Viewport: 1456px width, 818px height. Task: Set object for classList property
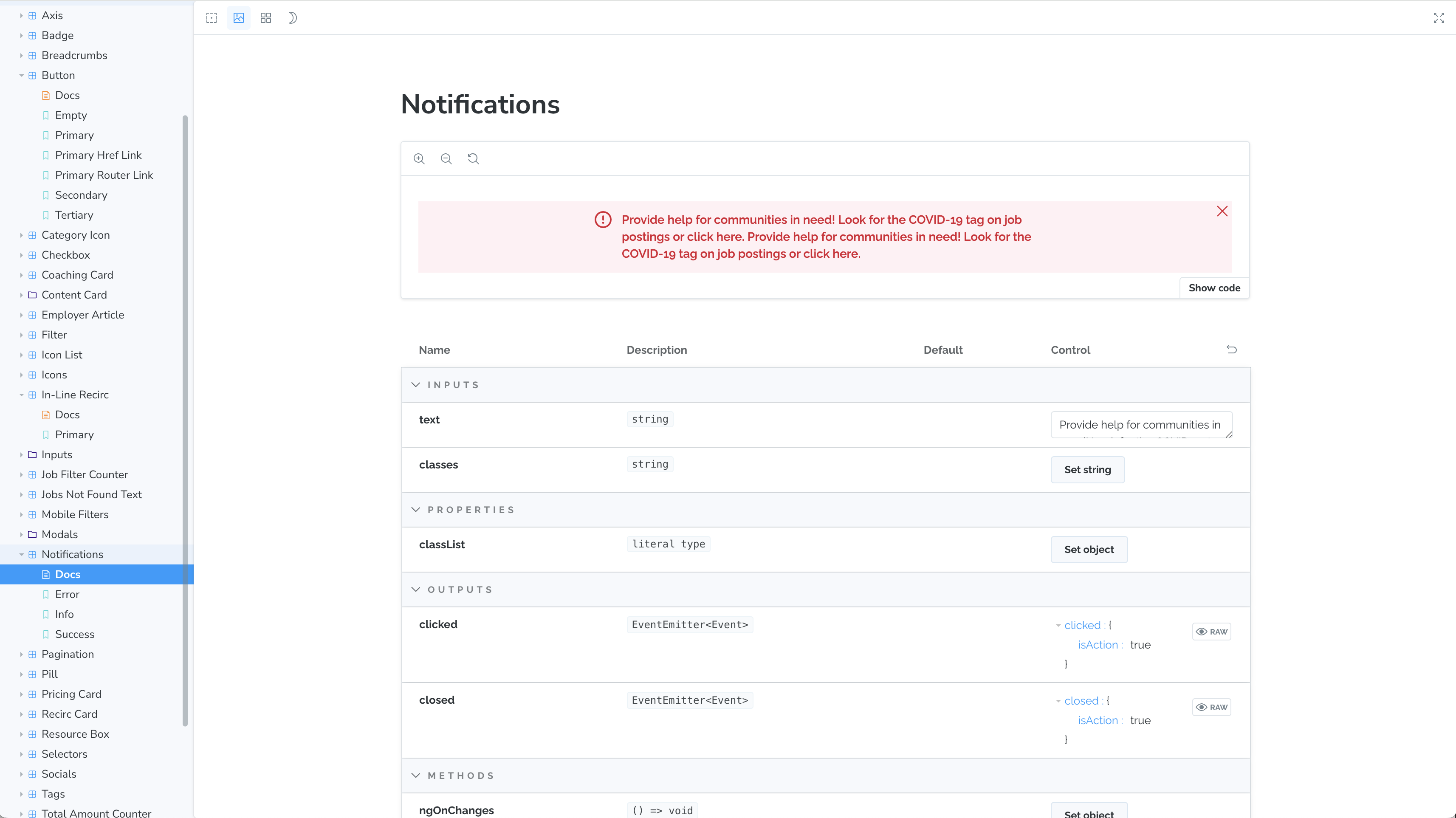tap(1089, 549)
